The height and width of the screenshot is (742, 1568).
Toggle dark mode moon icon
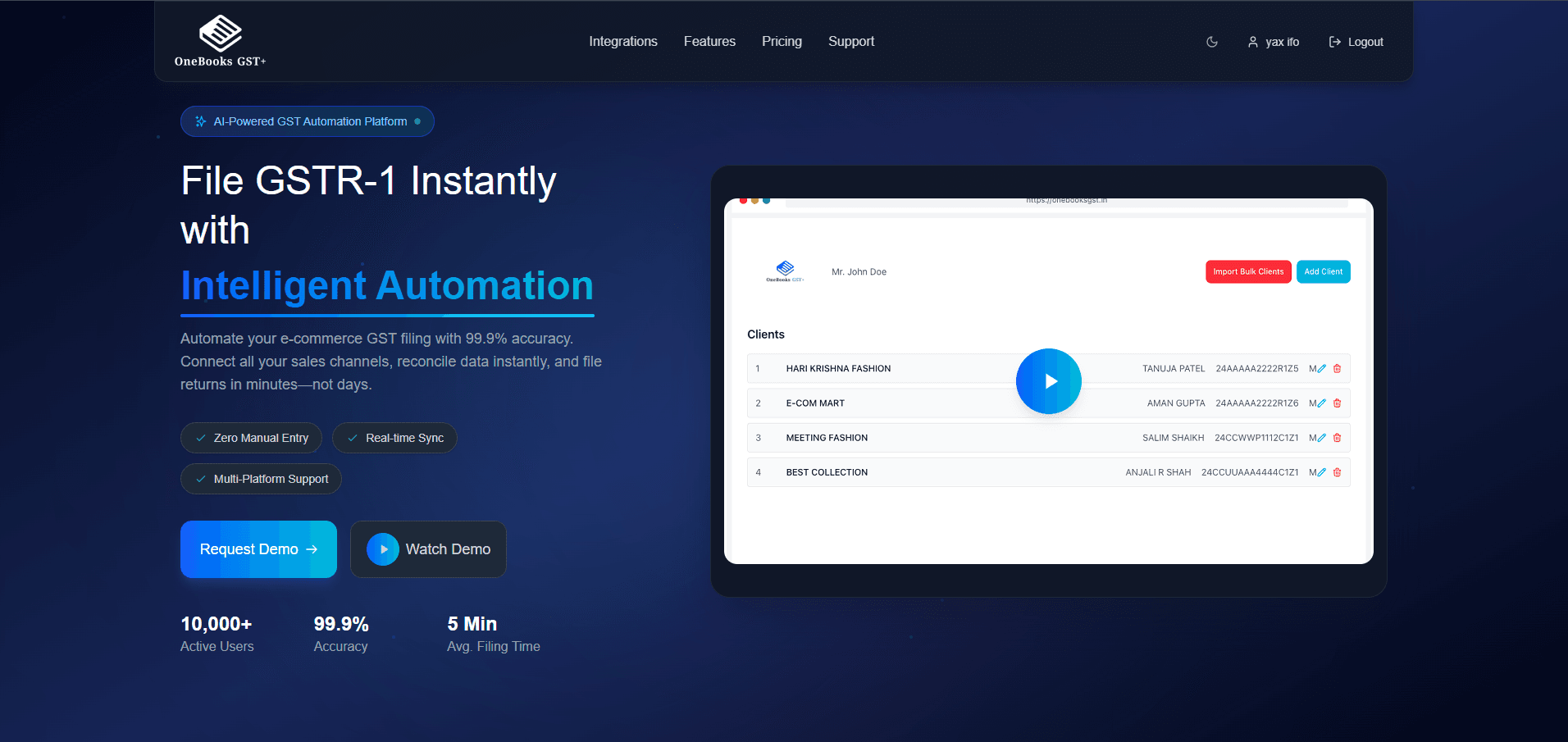pyautogui.click(x=1211, y=42)
